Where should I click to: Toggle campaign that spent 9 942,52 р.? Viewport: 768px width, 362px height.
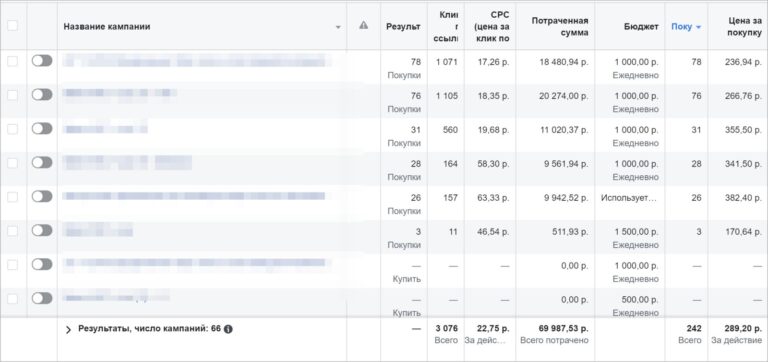point(42,196)
